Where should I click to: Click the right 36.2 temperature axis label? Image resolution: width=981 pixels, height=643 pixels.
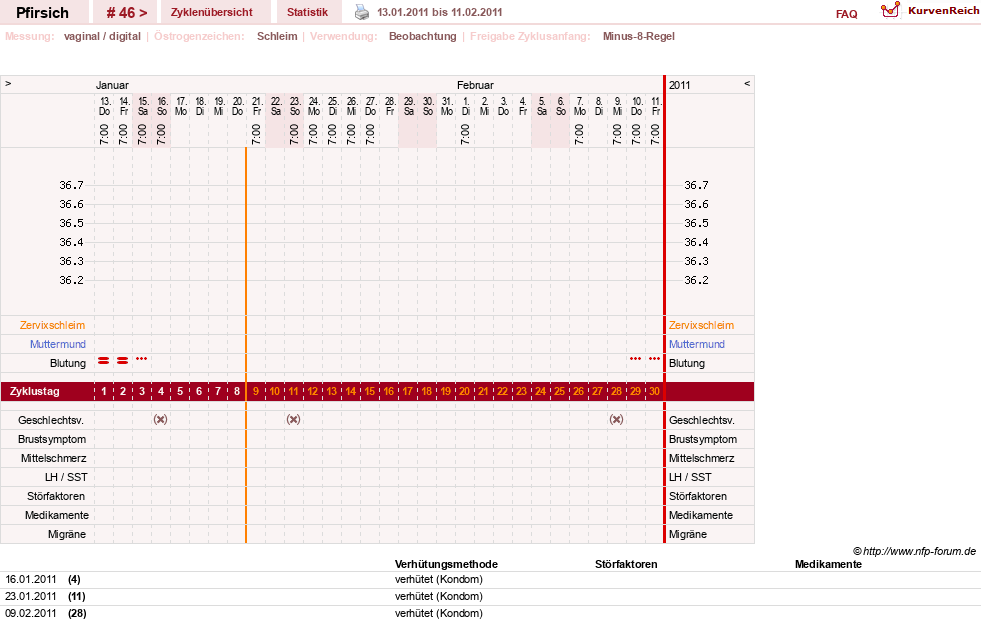click(696, 280)
